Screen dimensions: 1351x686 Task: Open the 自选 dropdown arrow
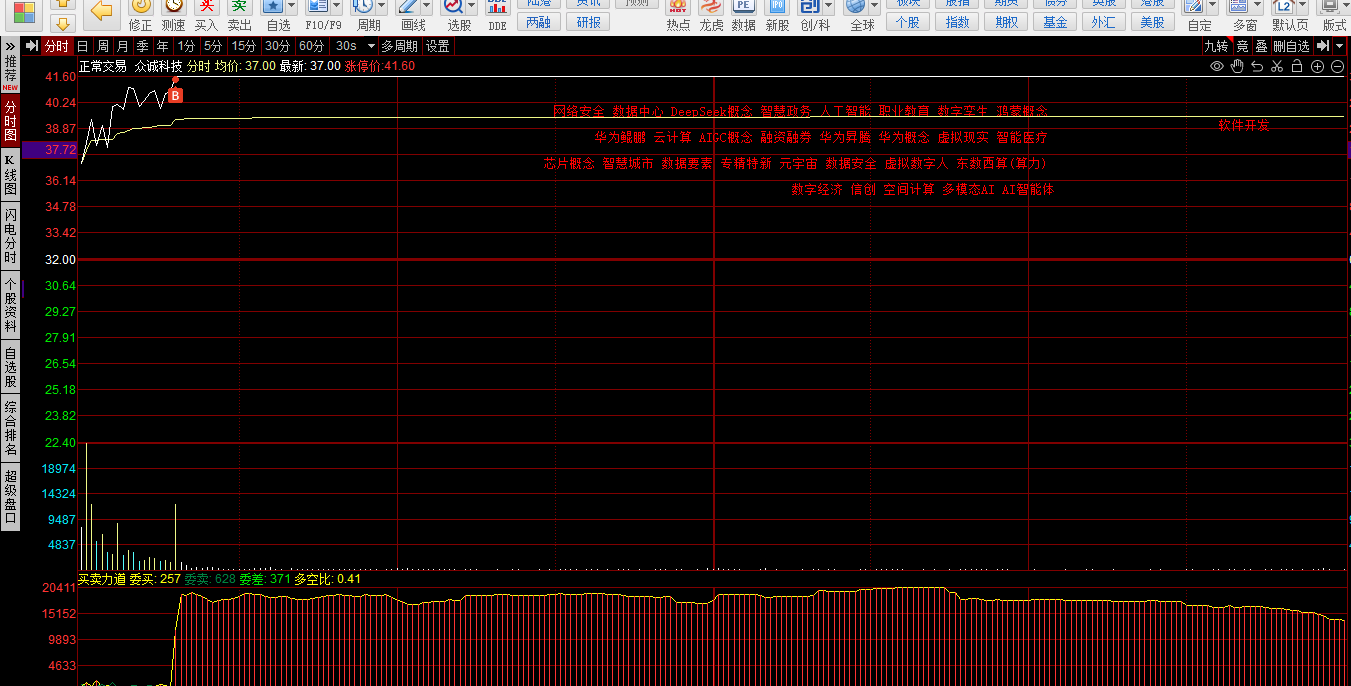292,7
